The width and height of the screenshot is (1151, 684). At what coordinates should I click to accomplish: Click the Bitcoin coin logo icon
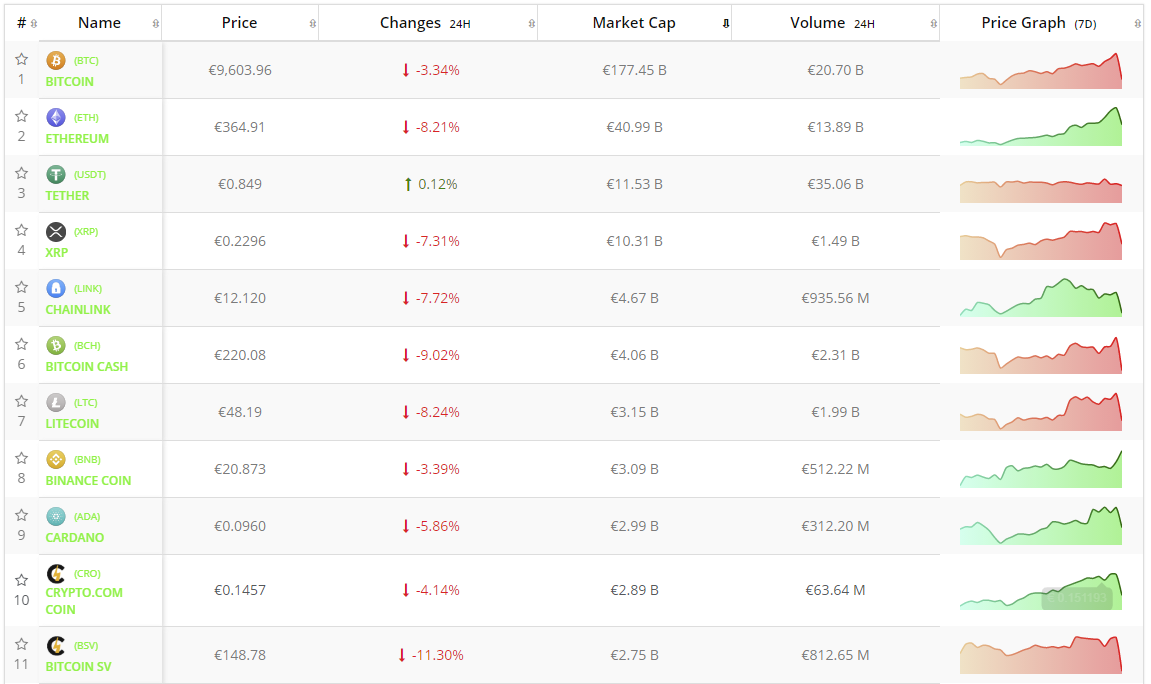click(56, 60)
